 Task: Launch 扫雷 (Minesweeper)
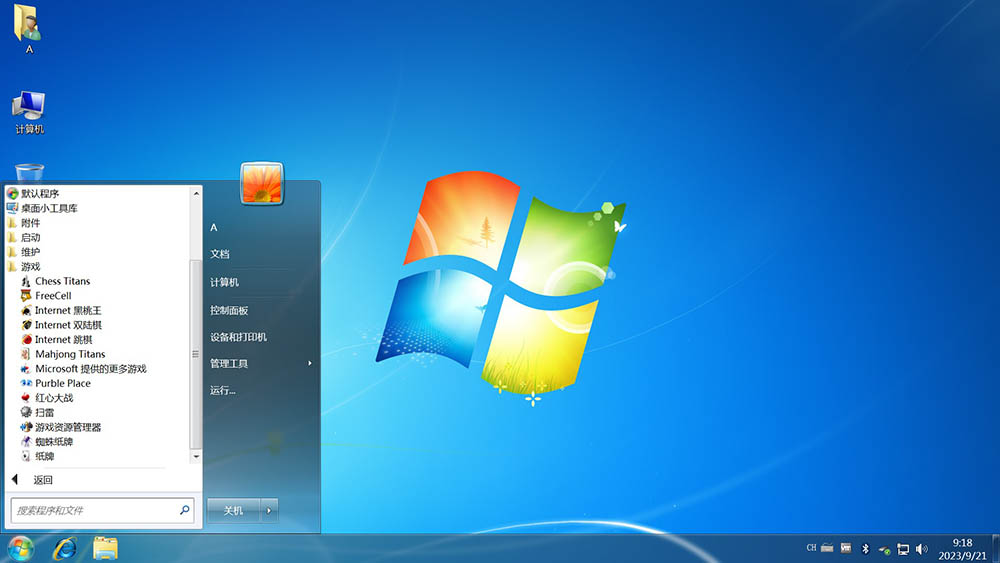tap(44, 412)
